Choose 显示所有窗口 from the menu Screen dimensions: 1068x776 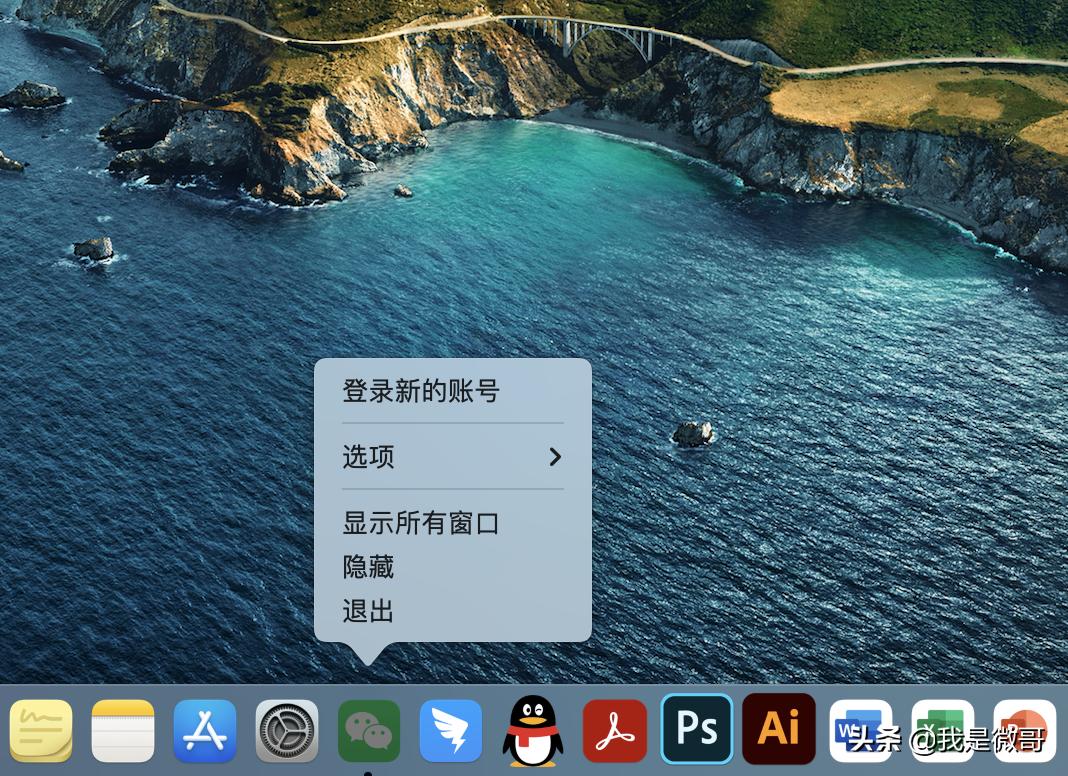click(x=421, y=523)
